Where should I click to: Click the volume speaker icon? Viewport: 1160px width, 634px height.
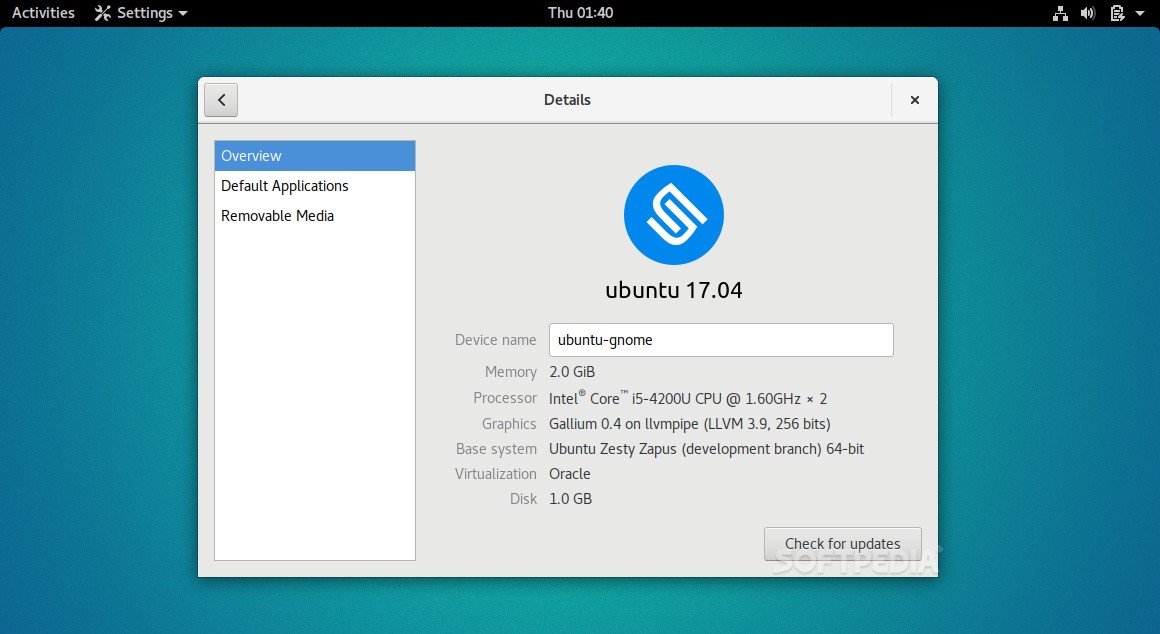[x=1088, y=13]
